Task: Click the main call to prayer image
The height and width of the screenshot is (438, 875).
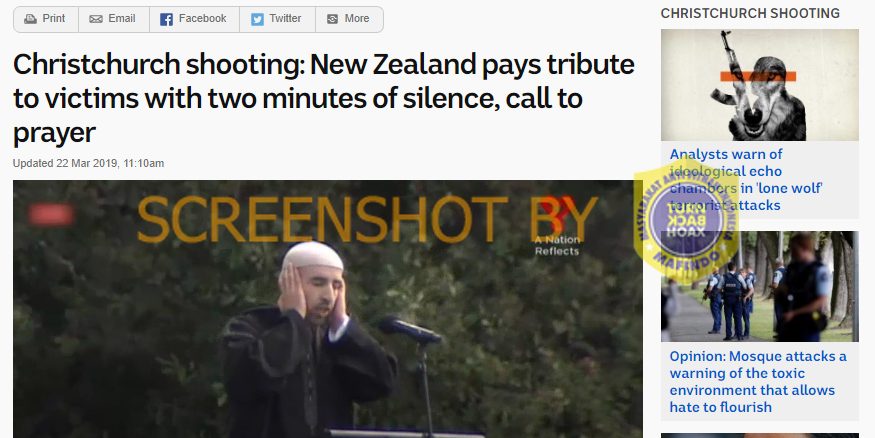Action: click(x=328, y=309)
